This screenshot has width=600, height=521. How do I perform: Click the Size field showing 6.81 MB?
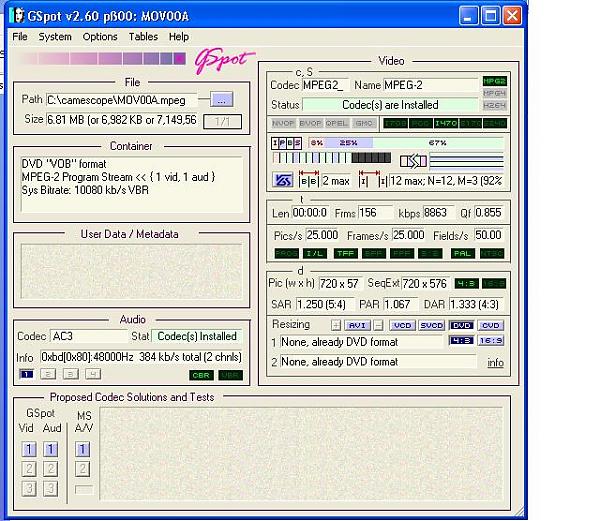[122, 120]
